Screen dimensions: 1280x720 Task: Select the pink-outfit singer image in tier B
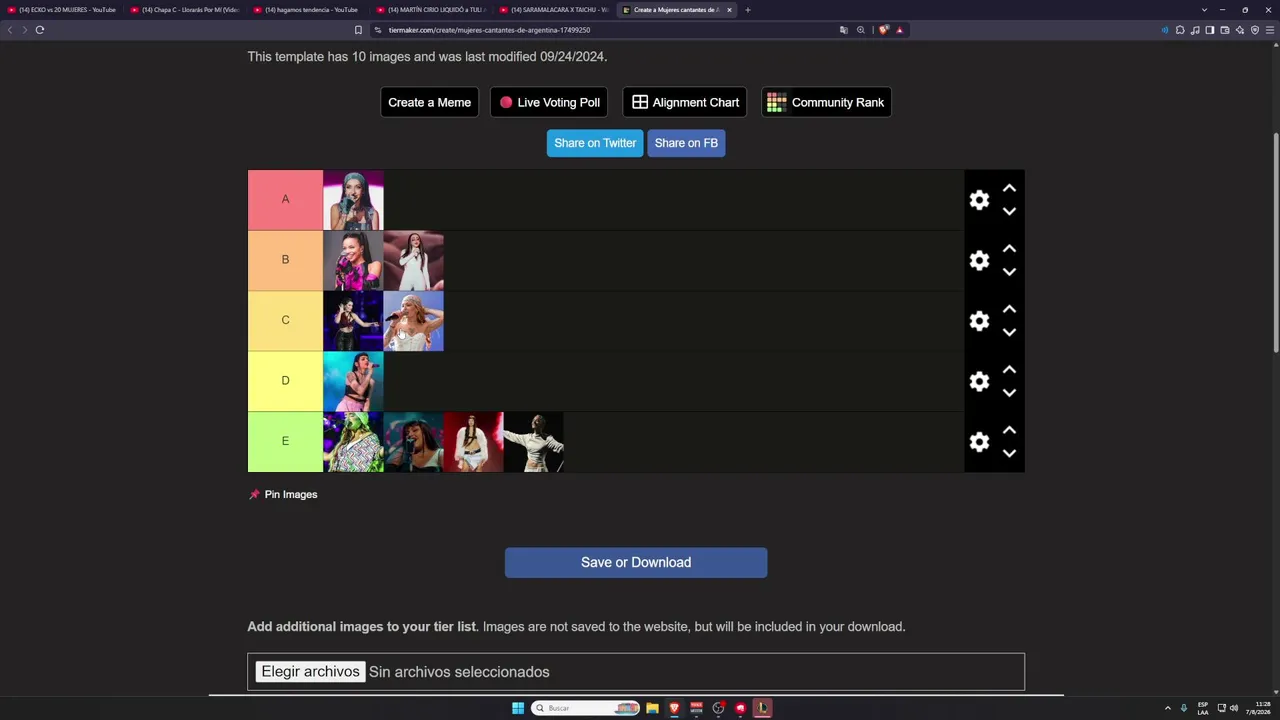(x=353, y=260)
